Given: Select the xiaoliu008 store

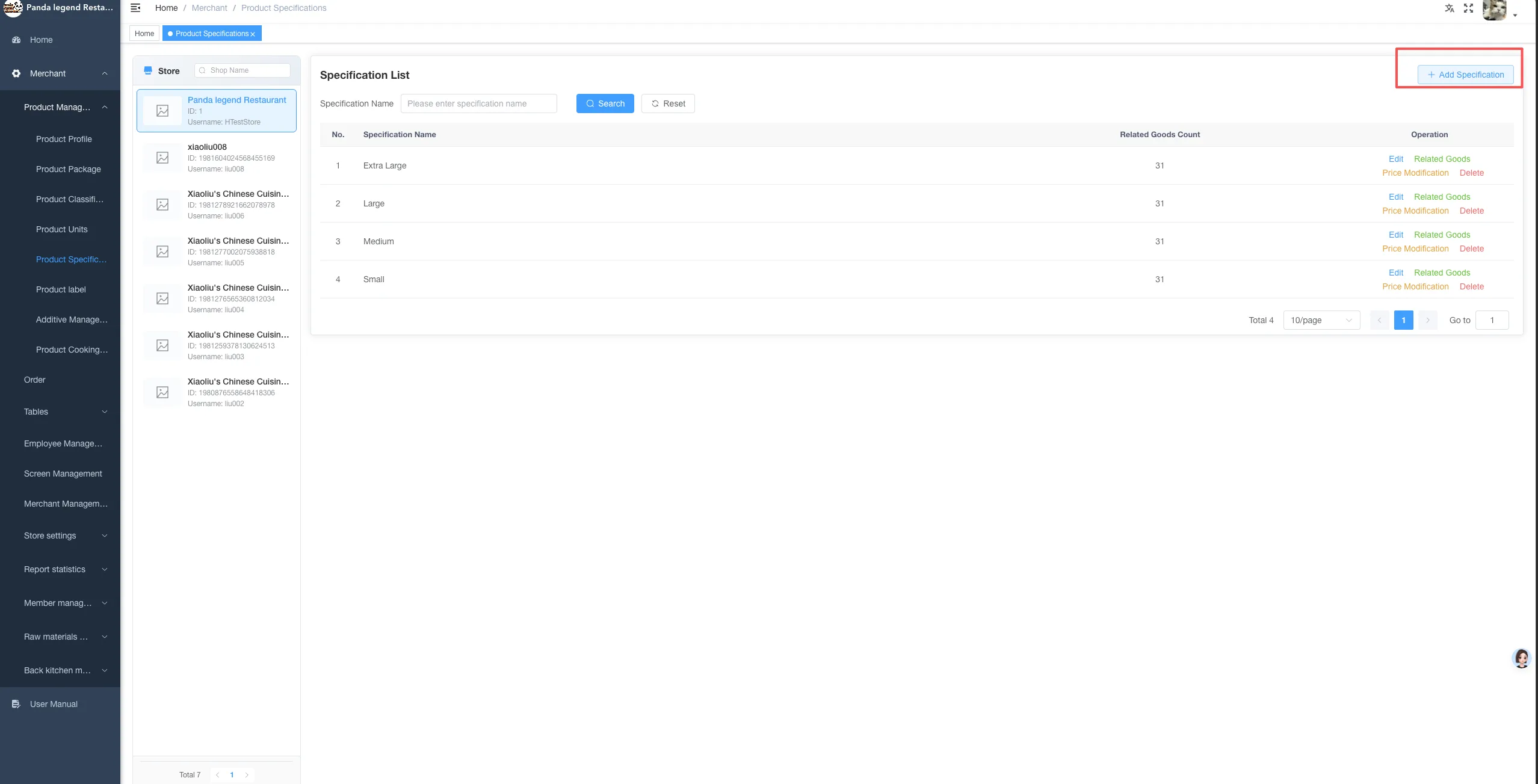Looking at the screenshot, I should tap(217, 158).
